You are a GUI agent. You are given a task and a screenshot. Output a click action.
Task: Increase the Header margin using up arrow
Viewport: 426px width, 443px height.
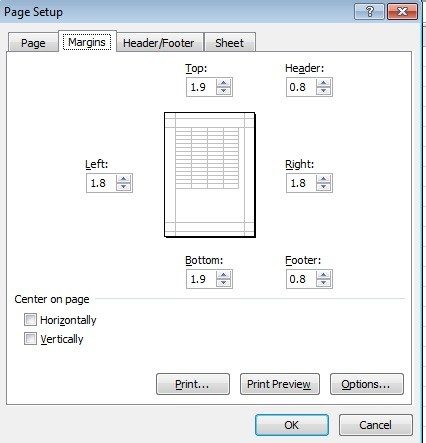(323, 83)
